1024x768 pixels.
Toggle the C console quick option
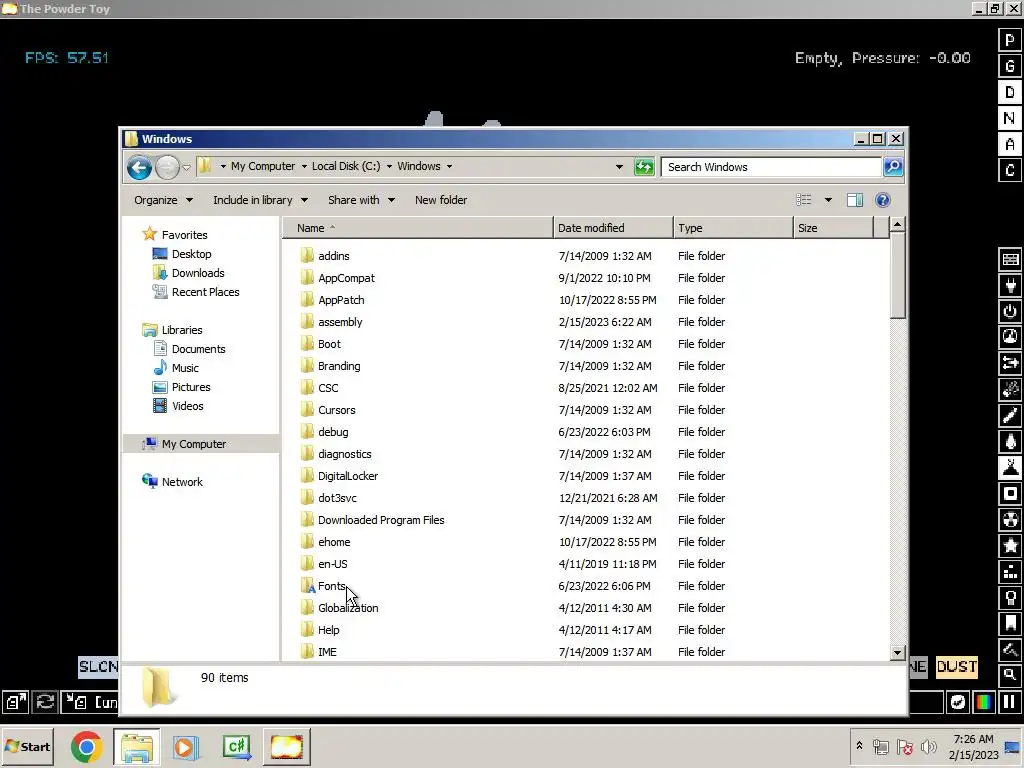[x=1010, y=170]
